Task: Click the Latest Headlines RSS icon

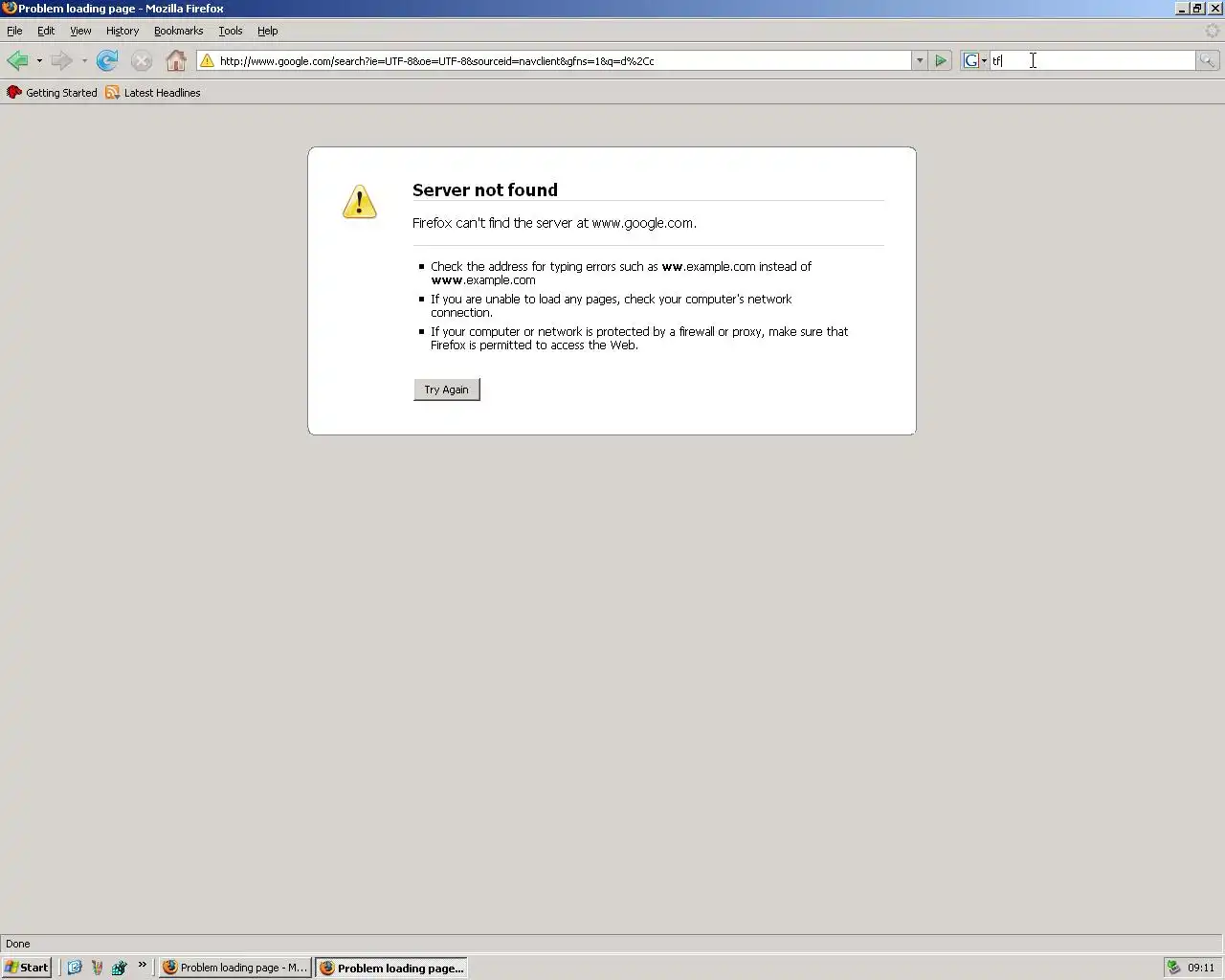Action: click(113, 93)
